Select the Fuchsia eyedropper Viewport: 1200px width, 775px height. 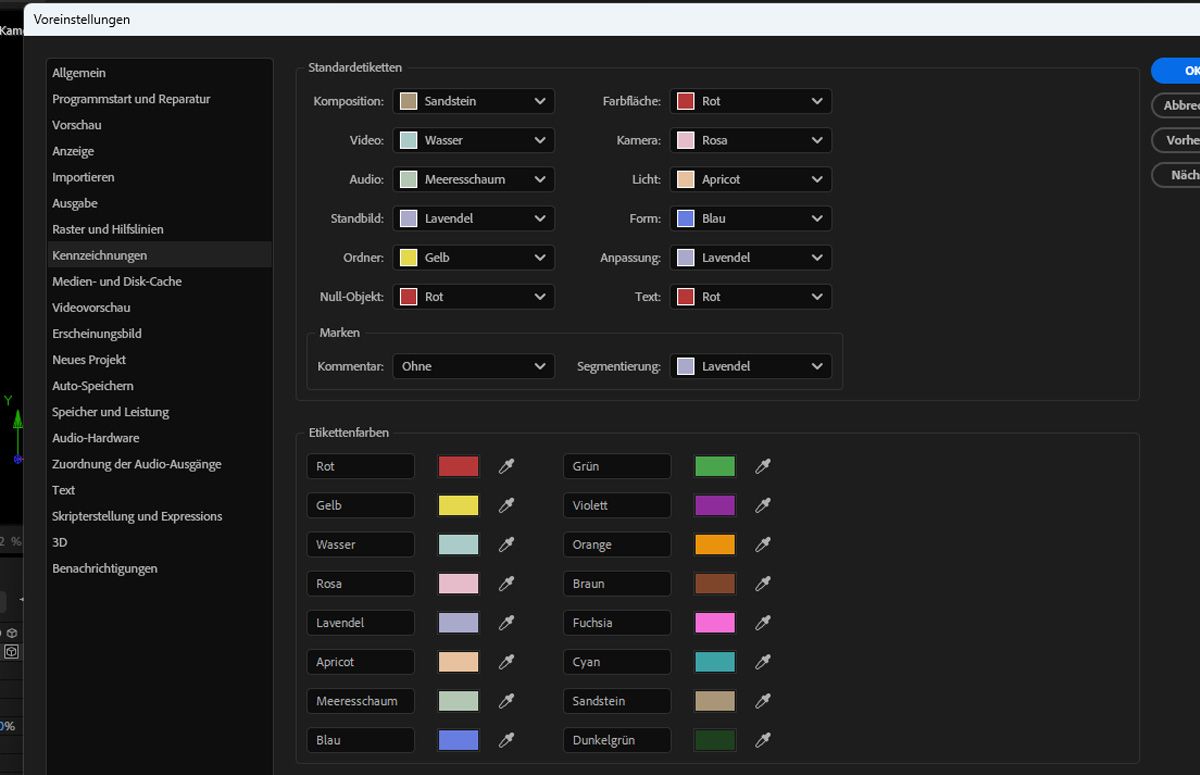pyautogui.click(x=763, y=623)
